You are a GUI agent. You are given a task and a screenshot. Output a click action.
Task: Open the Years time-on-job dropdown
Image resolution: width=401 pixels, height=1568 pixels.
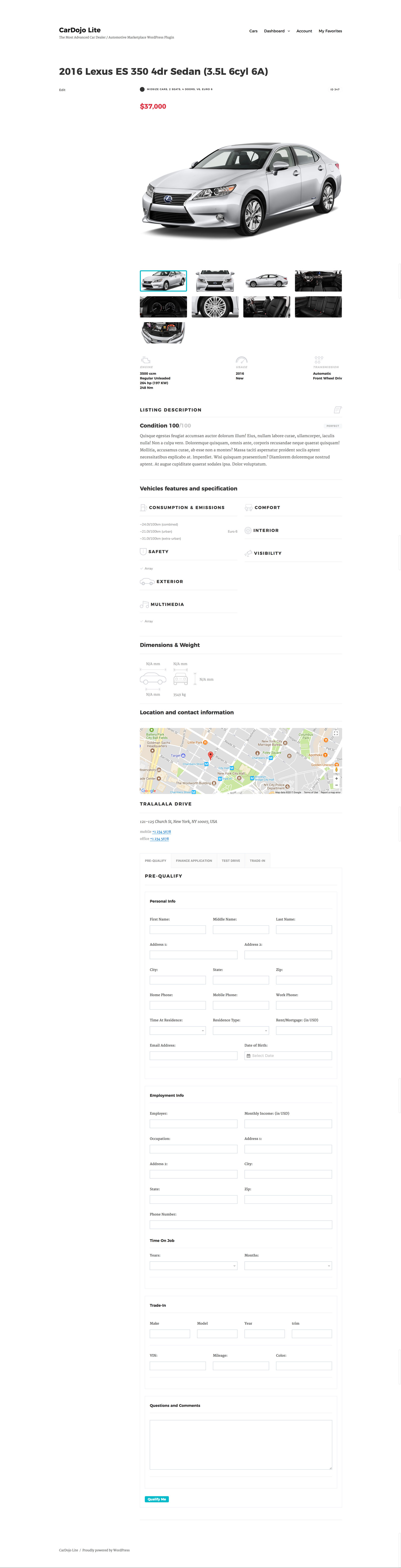pos(193,1265)
